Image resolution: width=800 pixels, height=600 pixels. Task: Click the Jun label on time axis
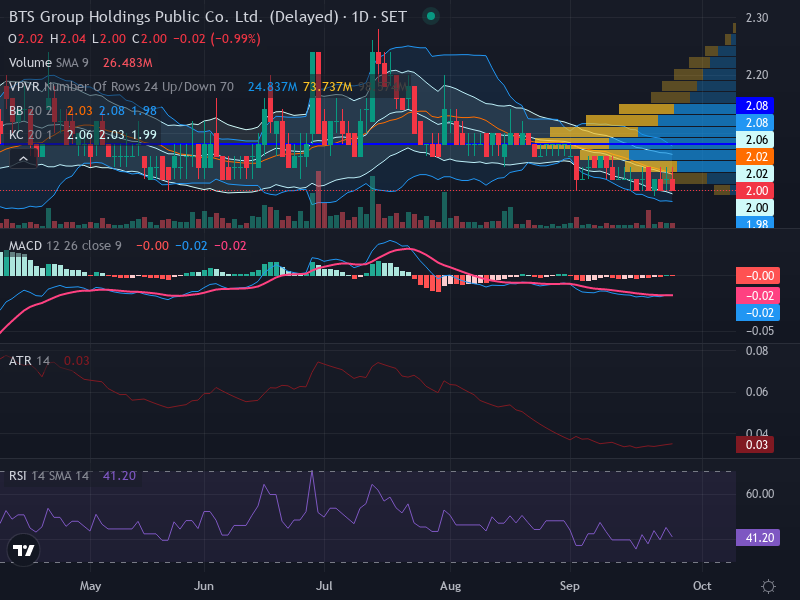click(204, 586)
